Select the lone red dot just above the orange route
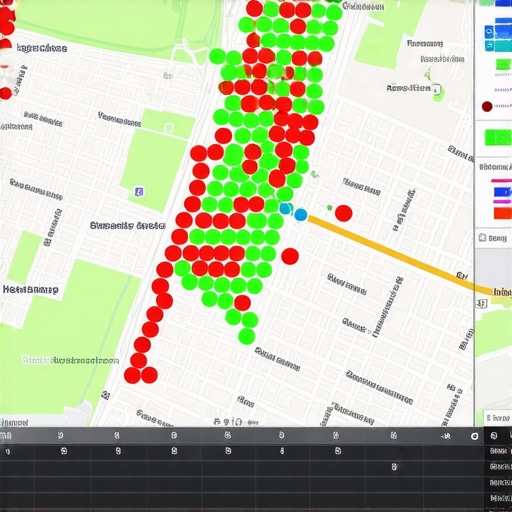The width and height of the screenshot is (512, 512). click(344, 213)
